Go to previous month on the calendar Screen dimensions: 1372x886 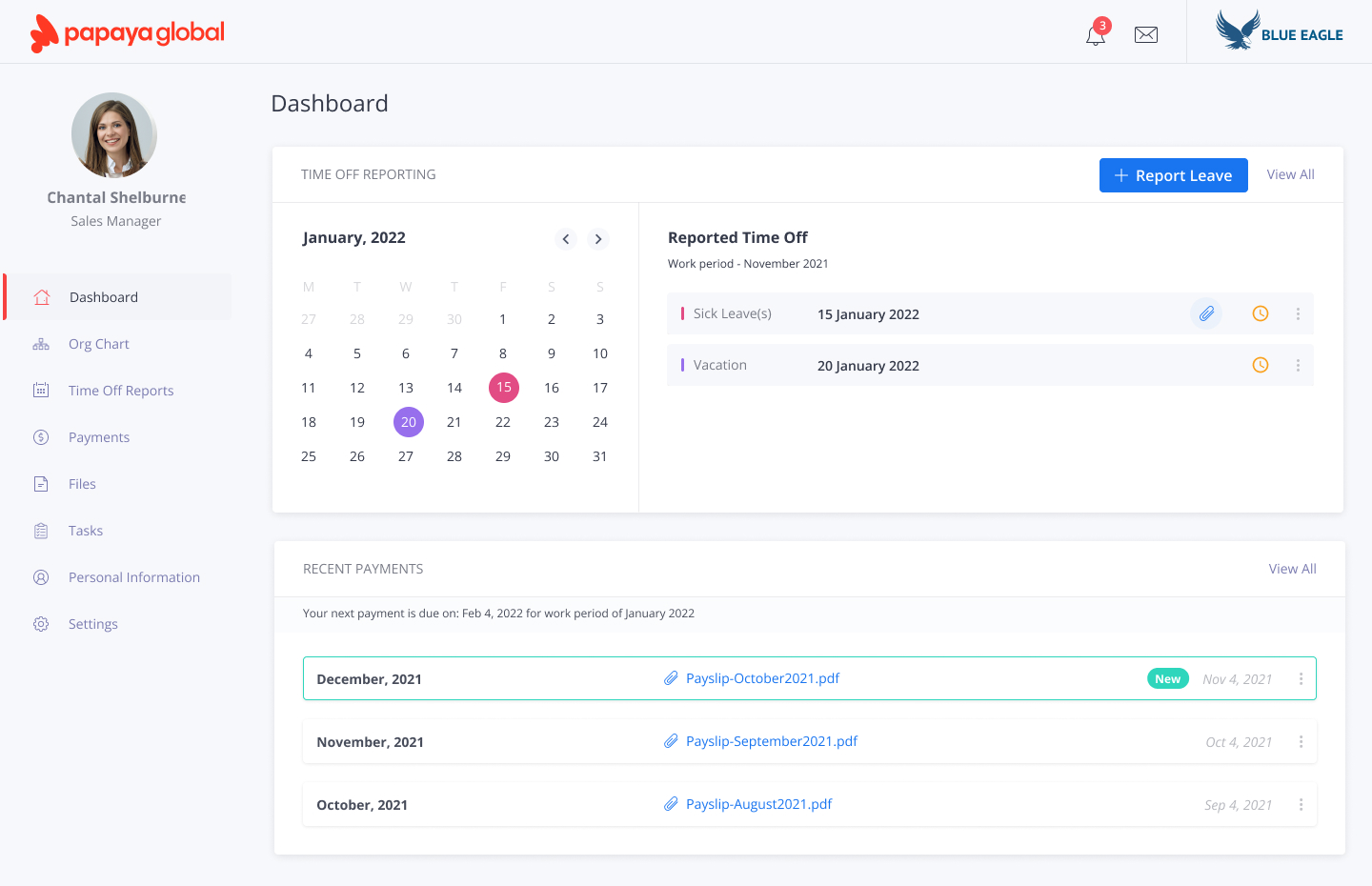566,239
